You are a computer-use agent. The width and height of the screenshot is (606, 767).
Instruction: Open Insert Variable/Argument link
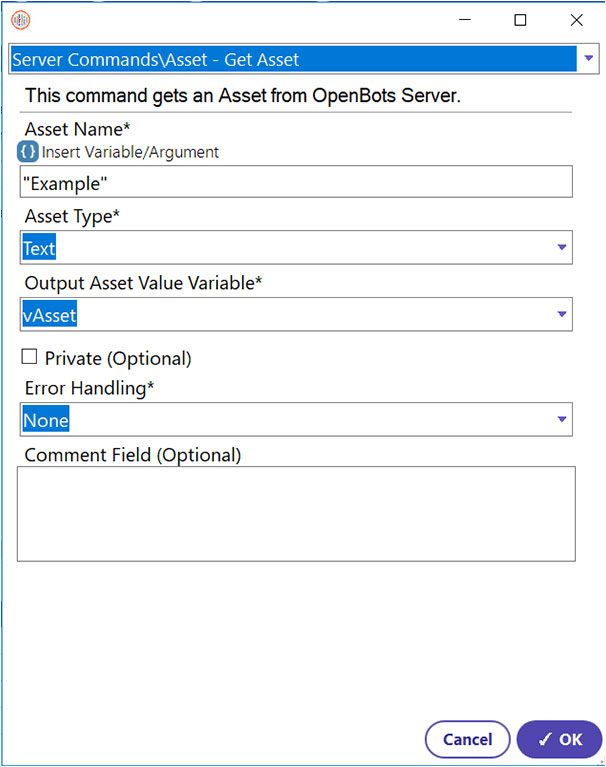(x=130, y=152)
